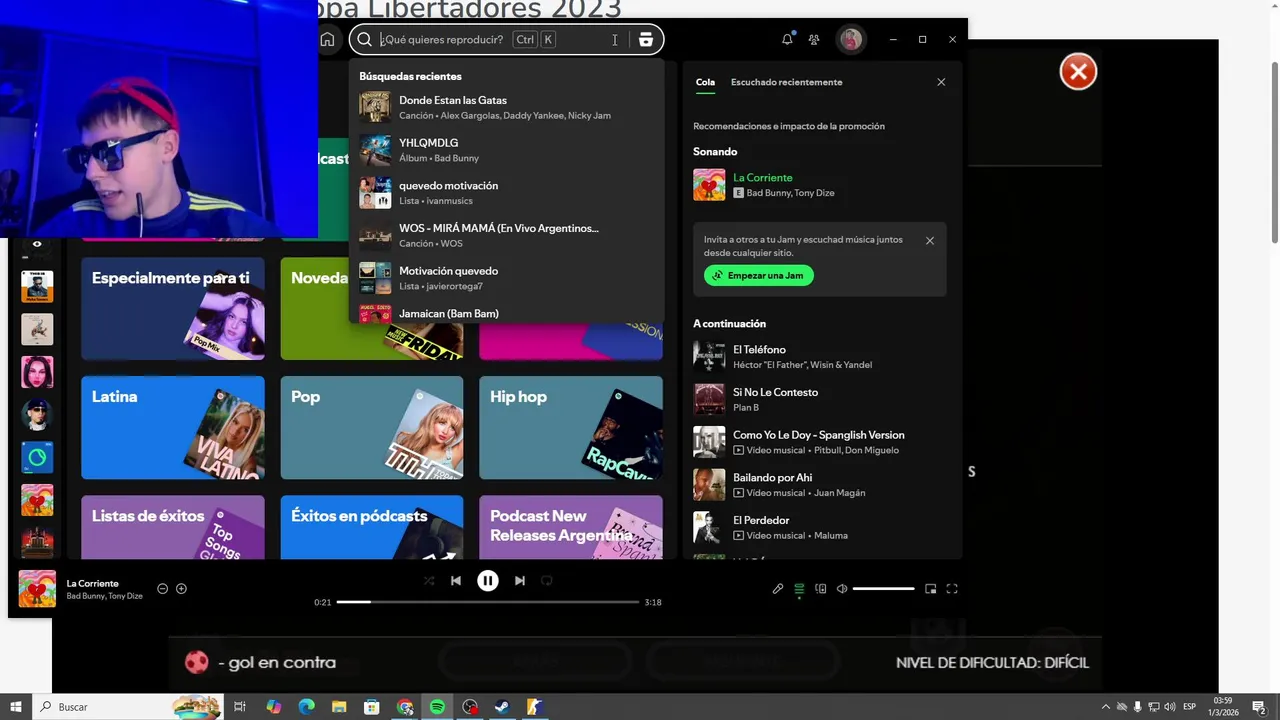
Task: Open 'Connect to a device' icon
Action: [x=821, y=589]
